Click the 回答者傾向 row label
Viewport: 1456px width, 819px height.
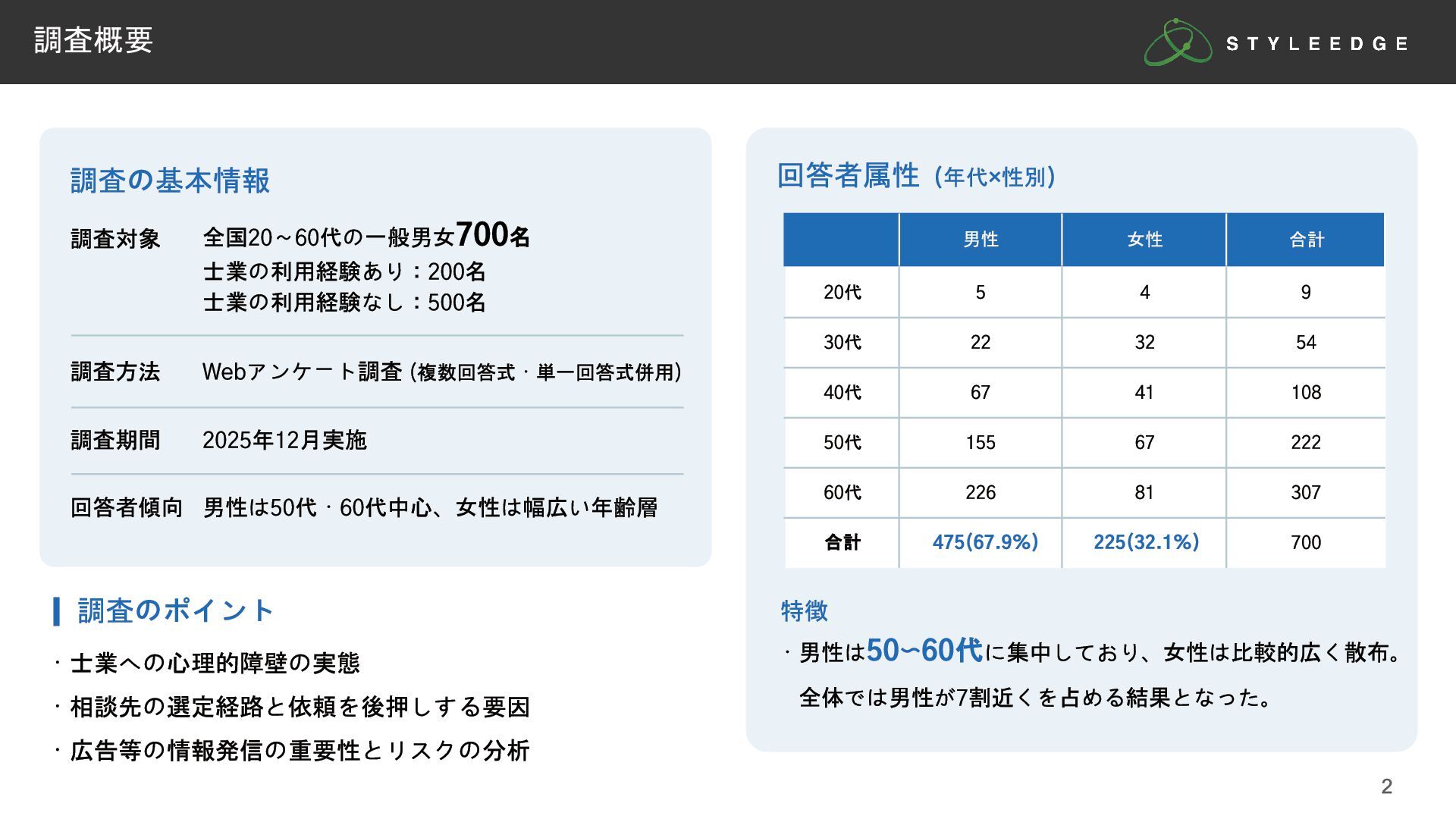point(127,507)
